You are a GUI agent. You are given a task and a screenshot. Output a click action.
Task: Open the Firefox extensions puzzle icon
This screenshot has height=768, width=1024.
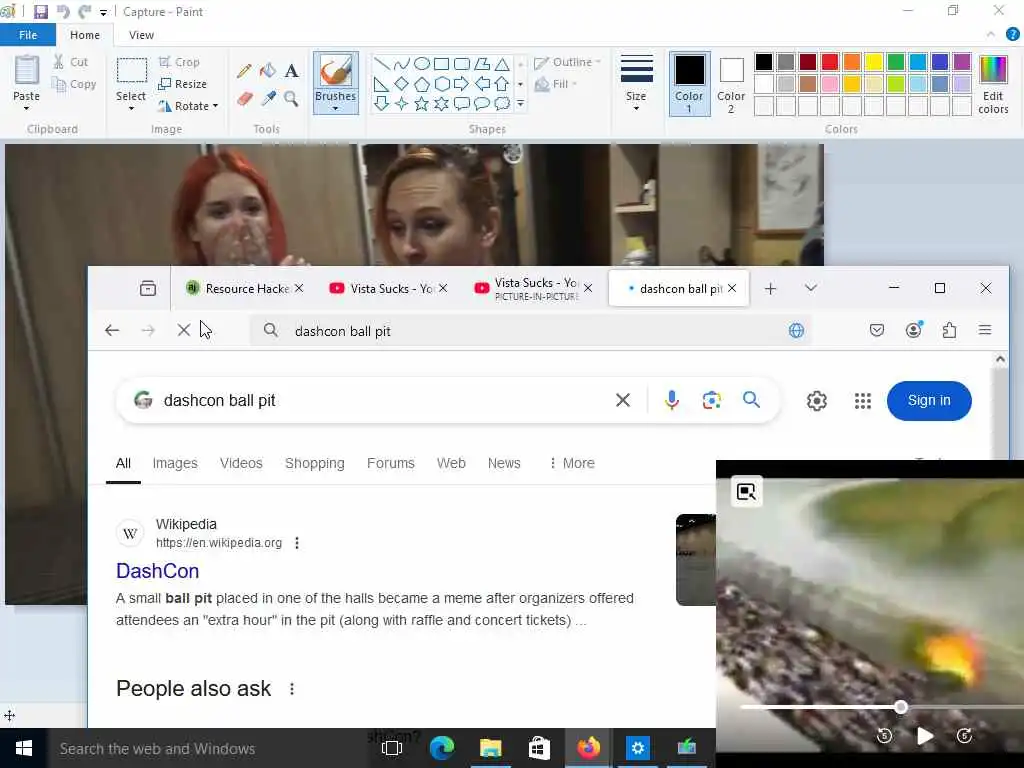click(950, 330)
